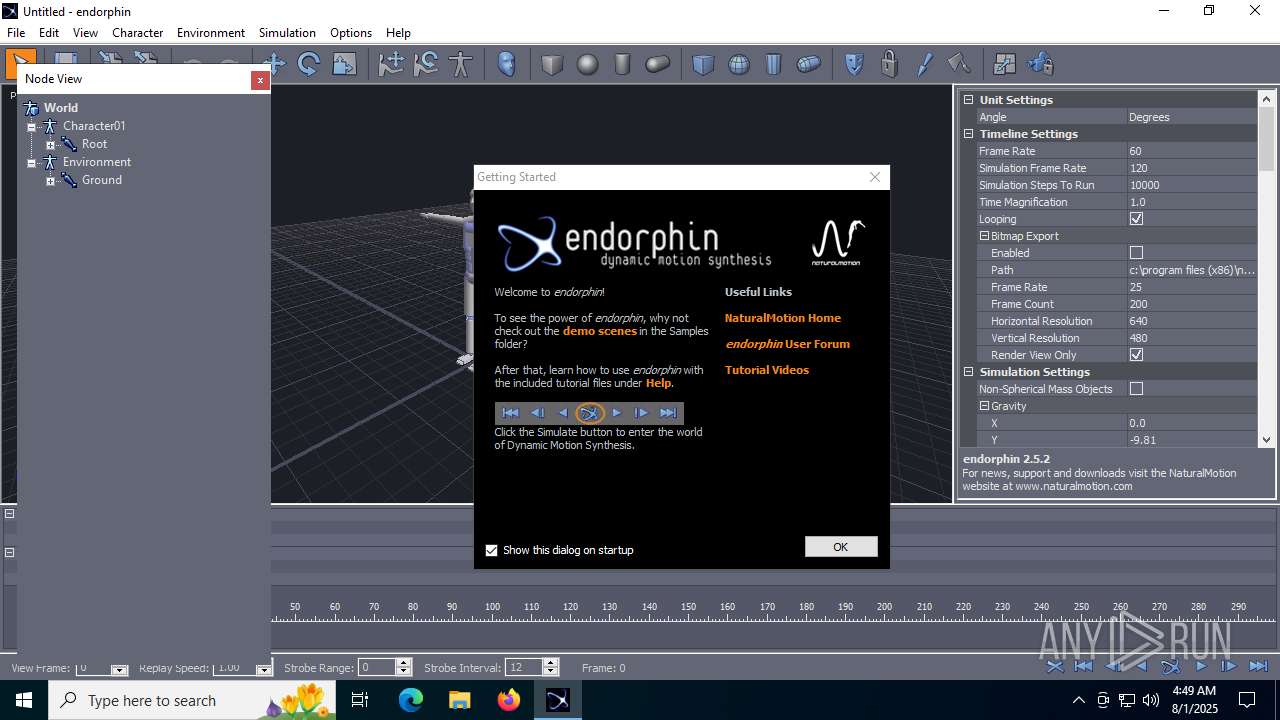Select the Scale tool in toolbar
The image size is (1280, 720).
point(344,65)
